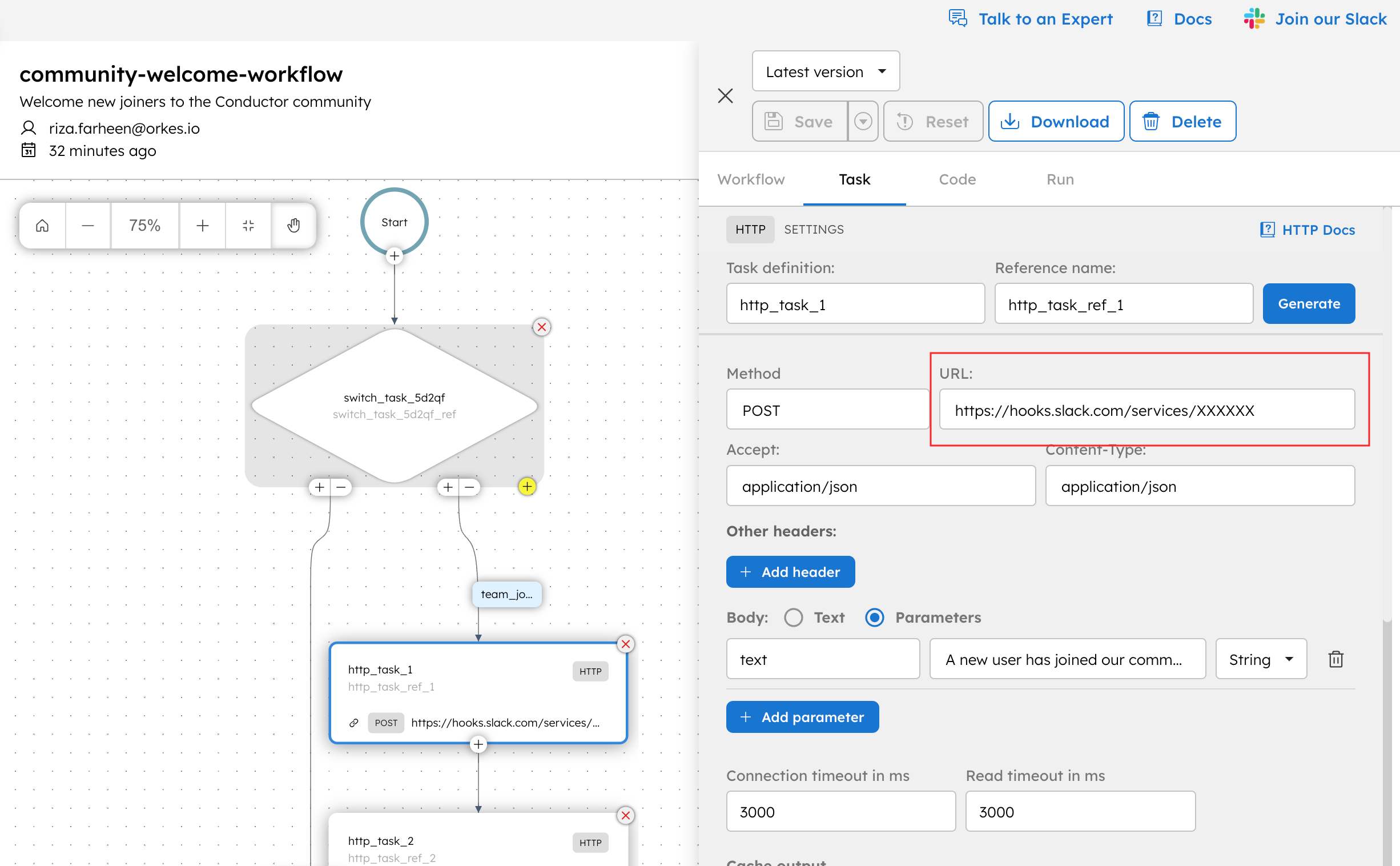The image size is (1400, 866).
Task: Open the String type dropdown
Action: [x=1260, y=659]
